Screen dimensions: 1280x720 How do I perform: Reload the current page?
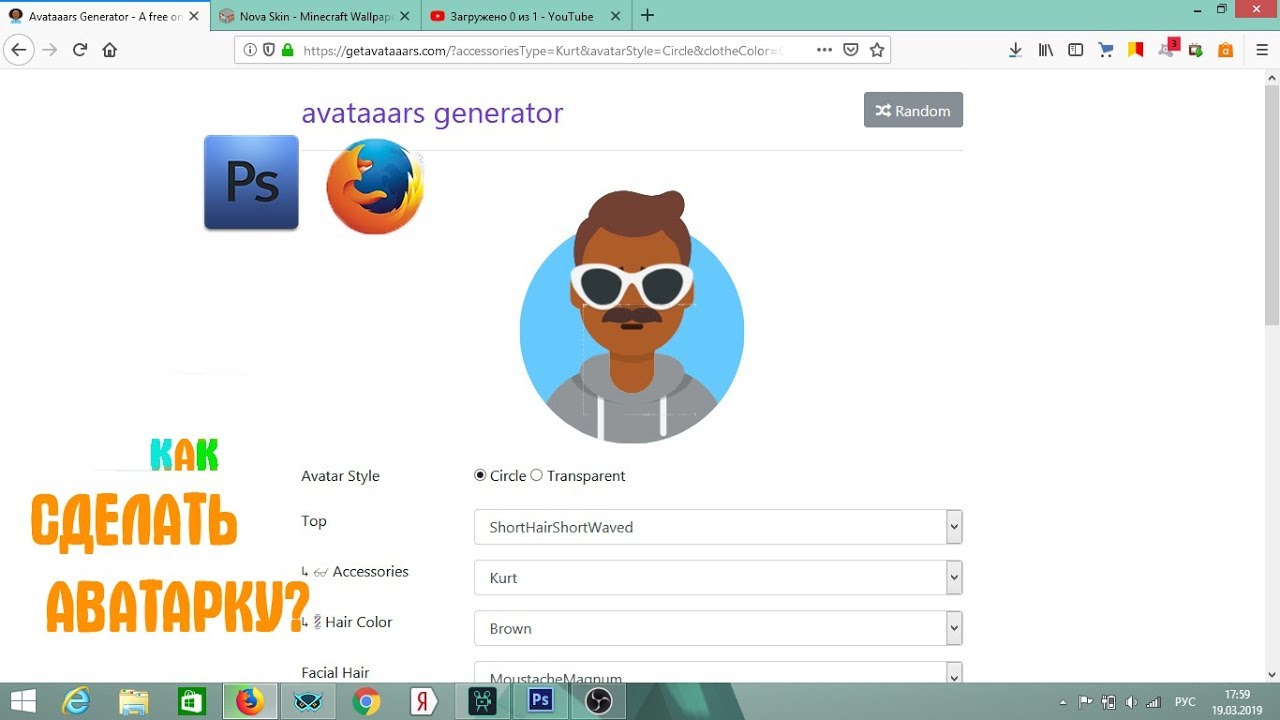tap(80, 50)
